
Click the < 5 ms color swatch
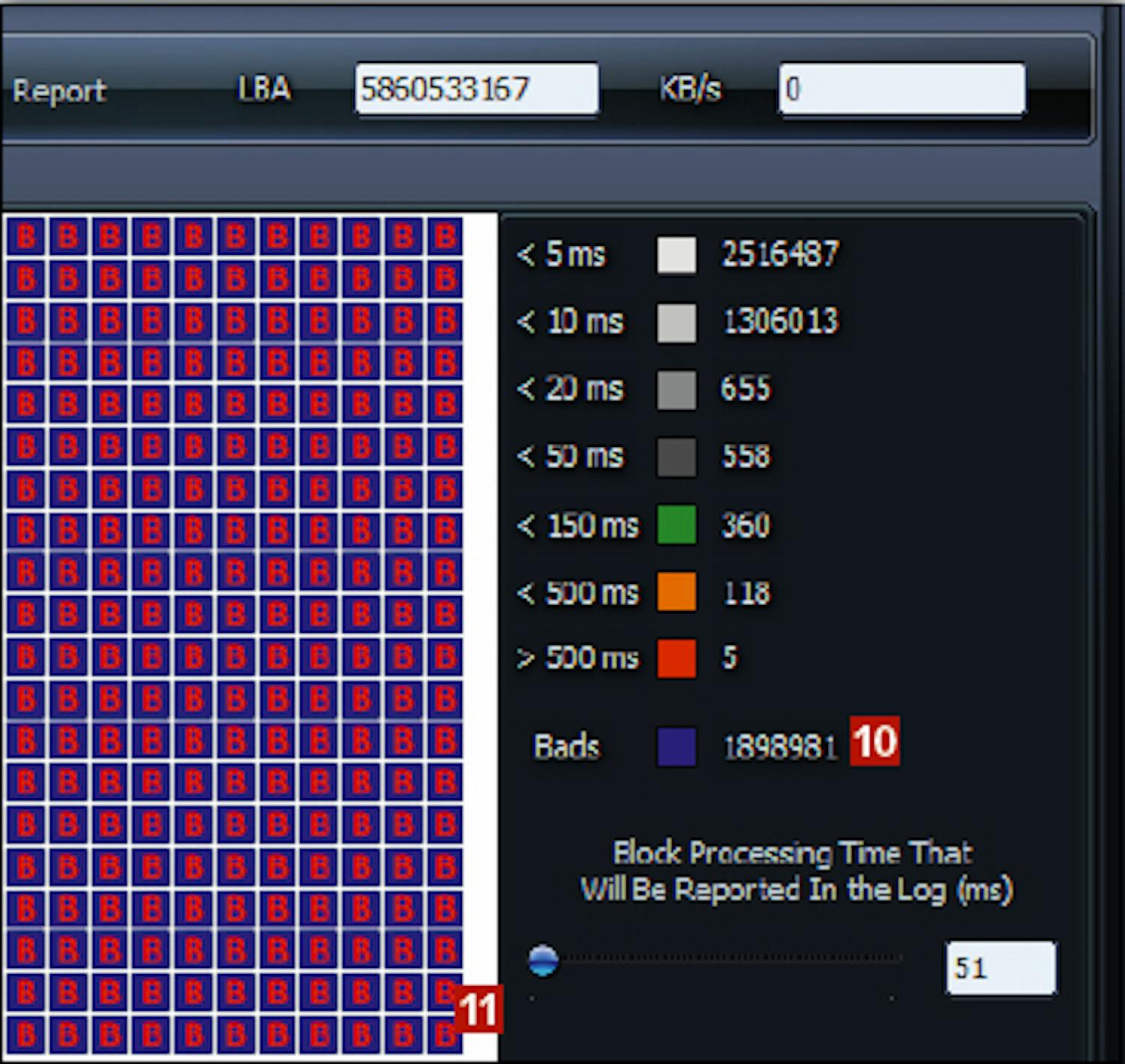pos(676,255)
